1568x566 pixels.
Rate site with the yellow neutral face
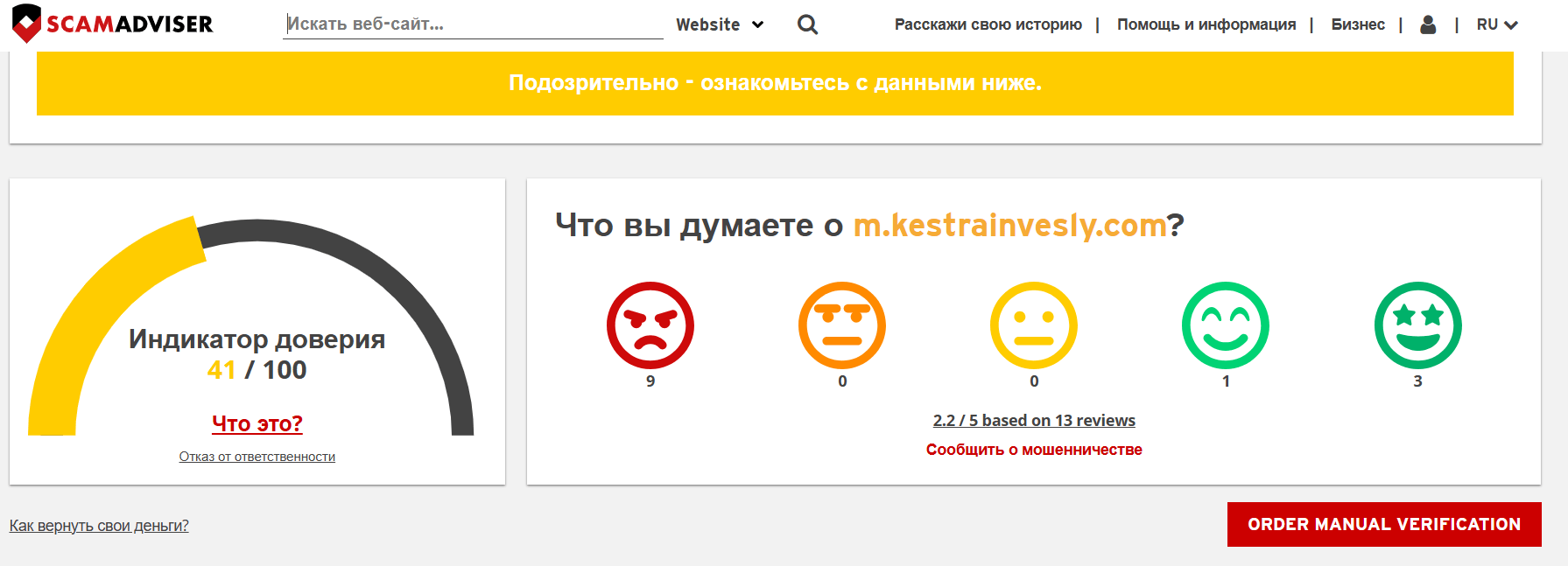[x=1034, y=325]
